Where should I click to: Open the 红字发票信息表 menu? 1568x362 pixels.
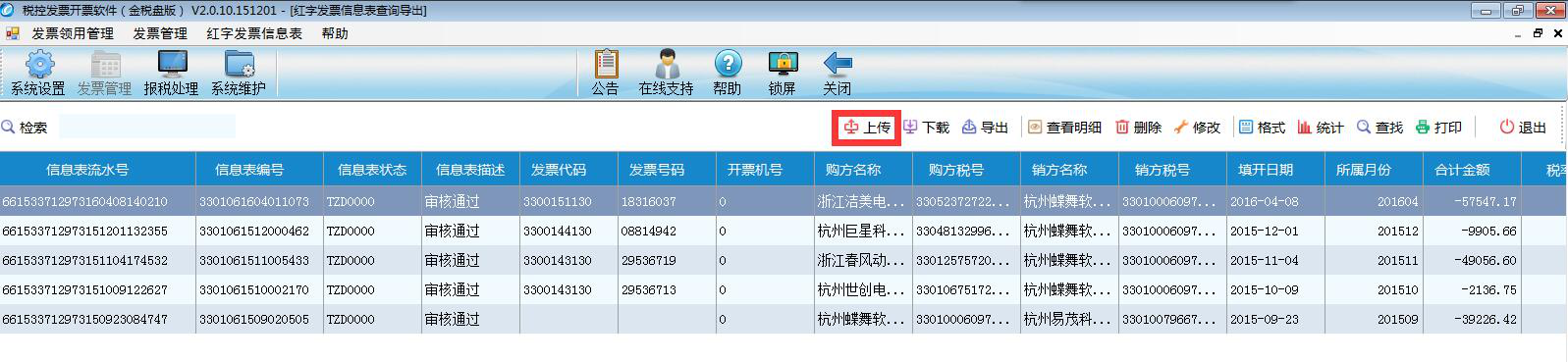click(x=254, y=33)
